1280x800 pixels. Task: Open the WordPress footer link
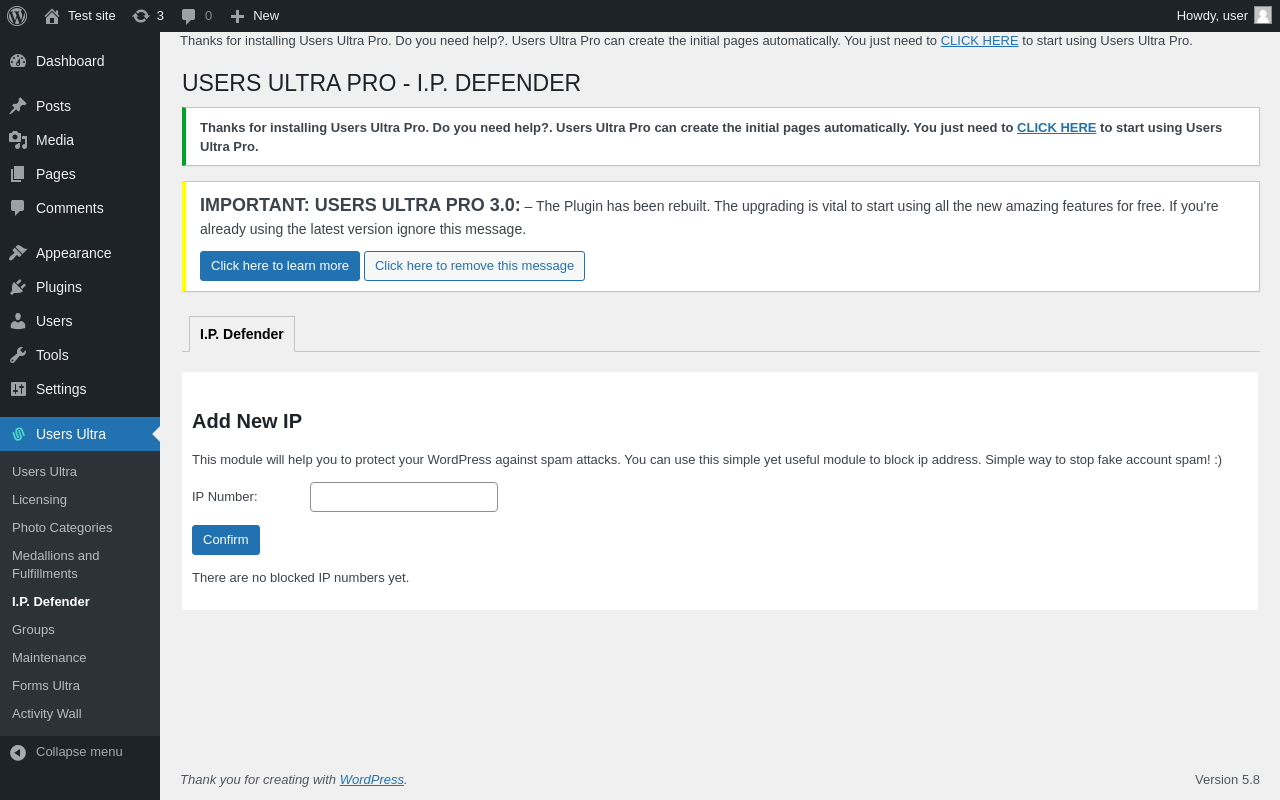coord(372,780)
